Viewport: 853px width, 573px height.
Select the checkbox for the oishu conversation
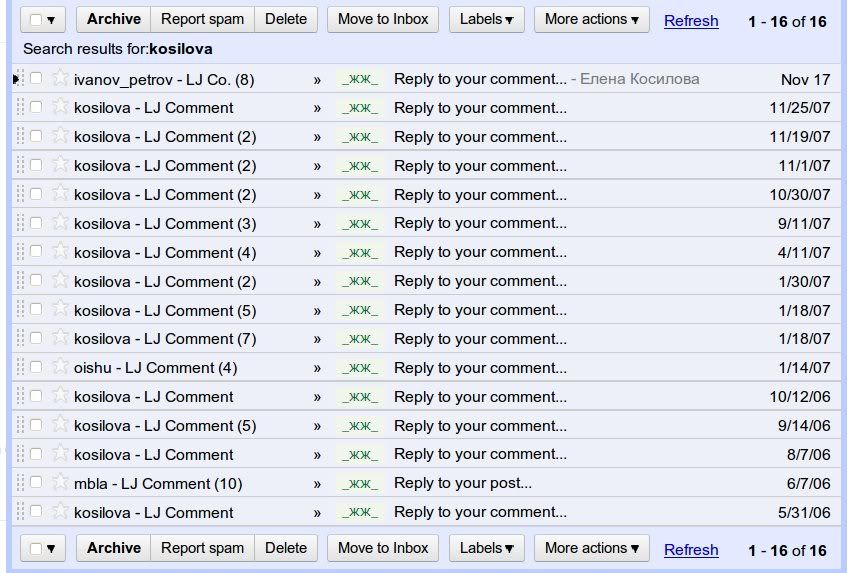click(x=36, y=367)
